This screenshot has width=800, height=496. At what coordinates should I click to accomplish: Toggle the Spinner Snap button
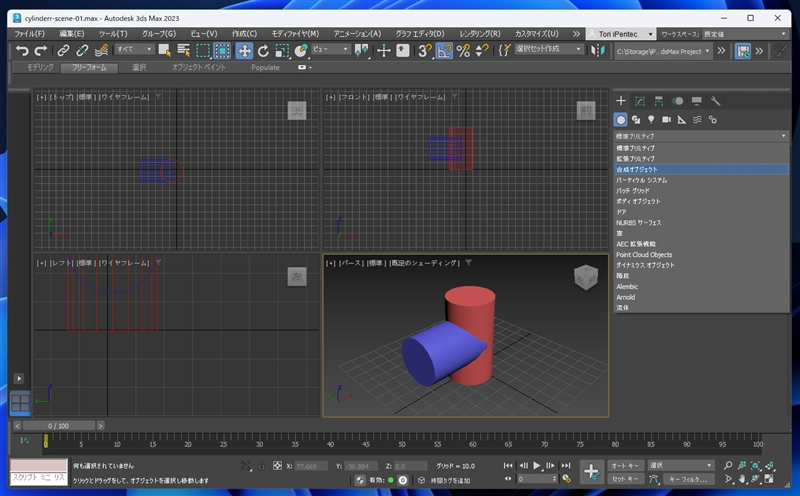(x=482, y=51)
